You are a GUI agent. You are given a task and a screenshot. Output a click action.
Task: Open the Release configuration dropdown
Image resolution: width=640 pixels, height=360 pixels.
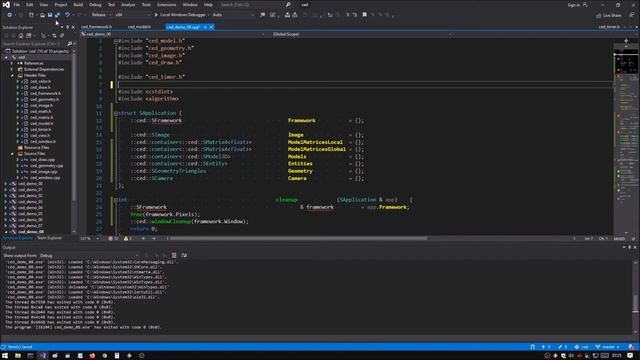pos(101,15)
